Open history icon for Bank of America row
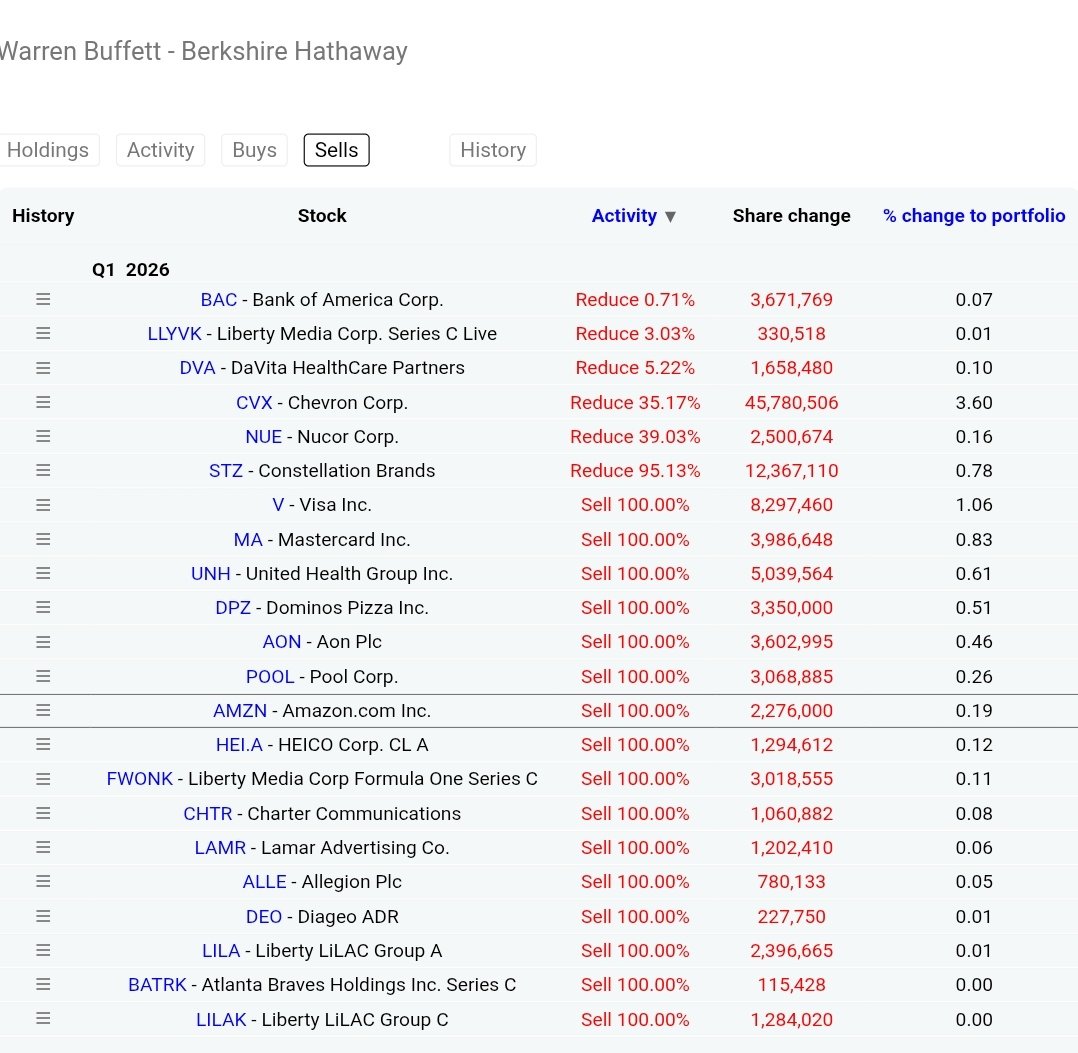 click(43, 299)
